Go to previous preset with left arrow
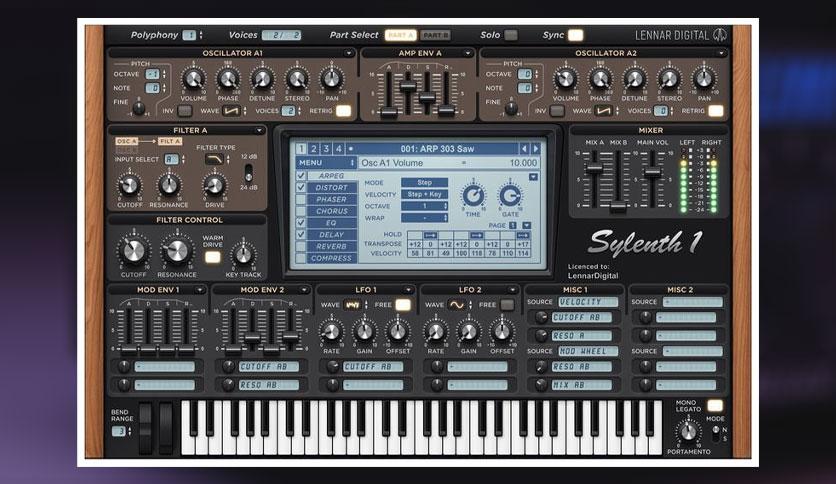The width and height of the screenshot is (836, 484). click(x=523, y=149)
